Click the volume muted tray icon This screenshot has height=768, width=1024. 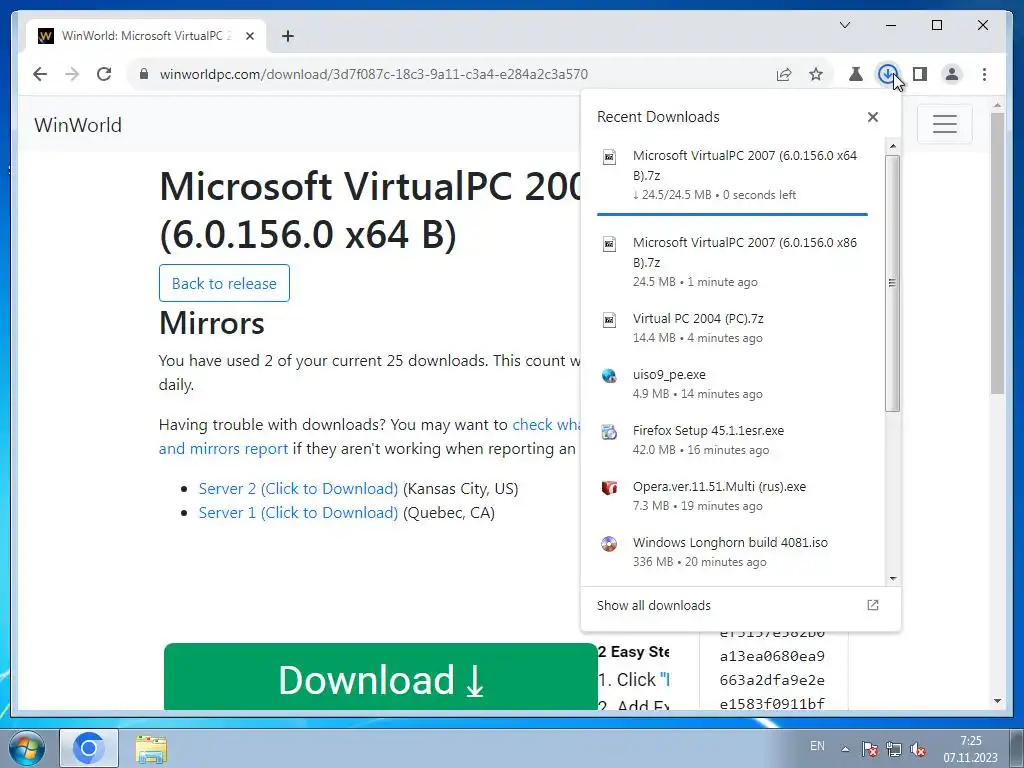(x=918, y=749)
